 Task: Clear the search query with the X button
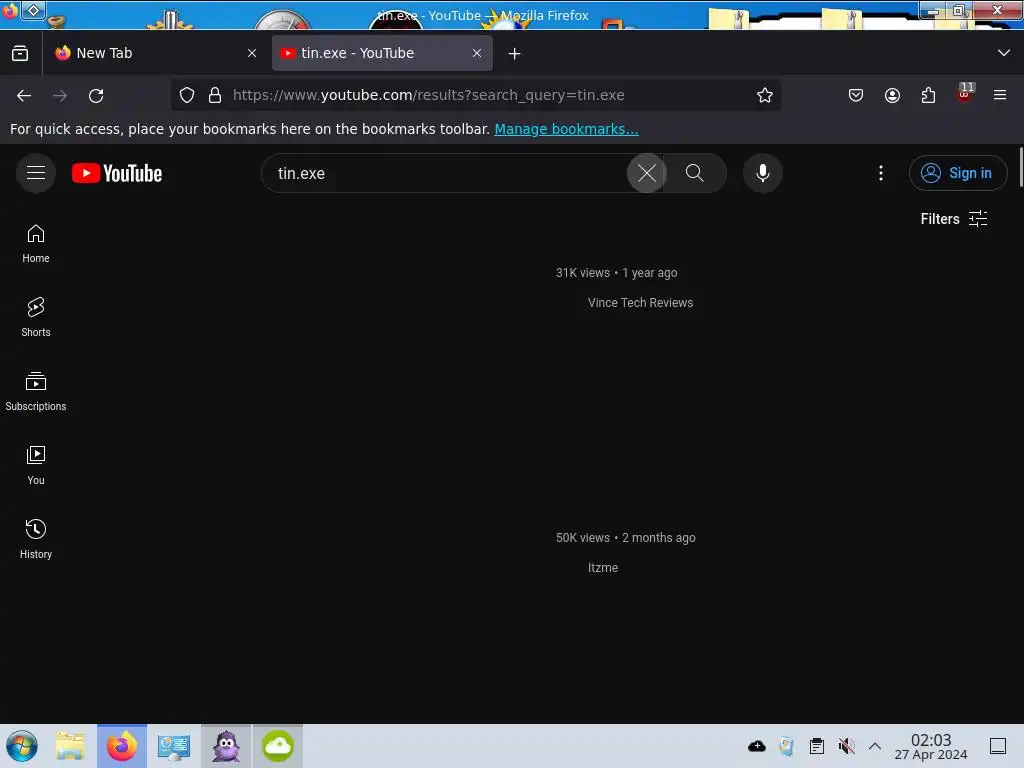click(647, 173)
